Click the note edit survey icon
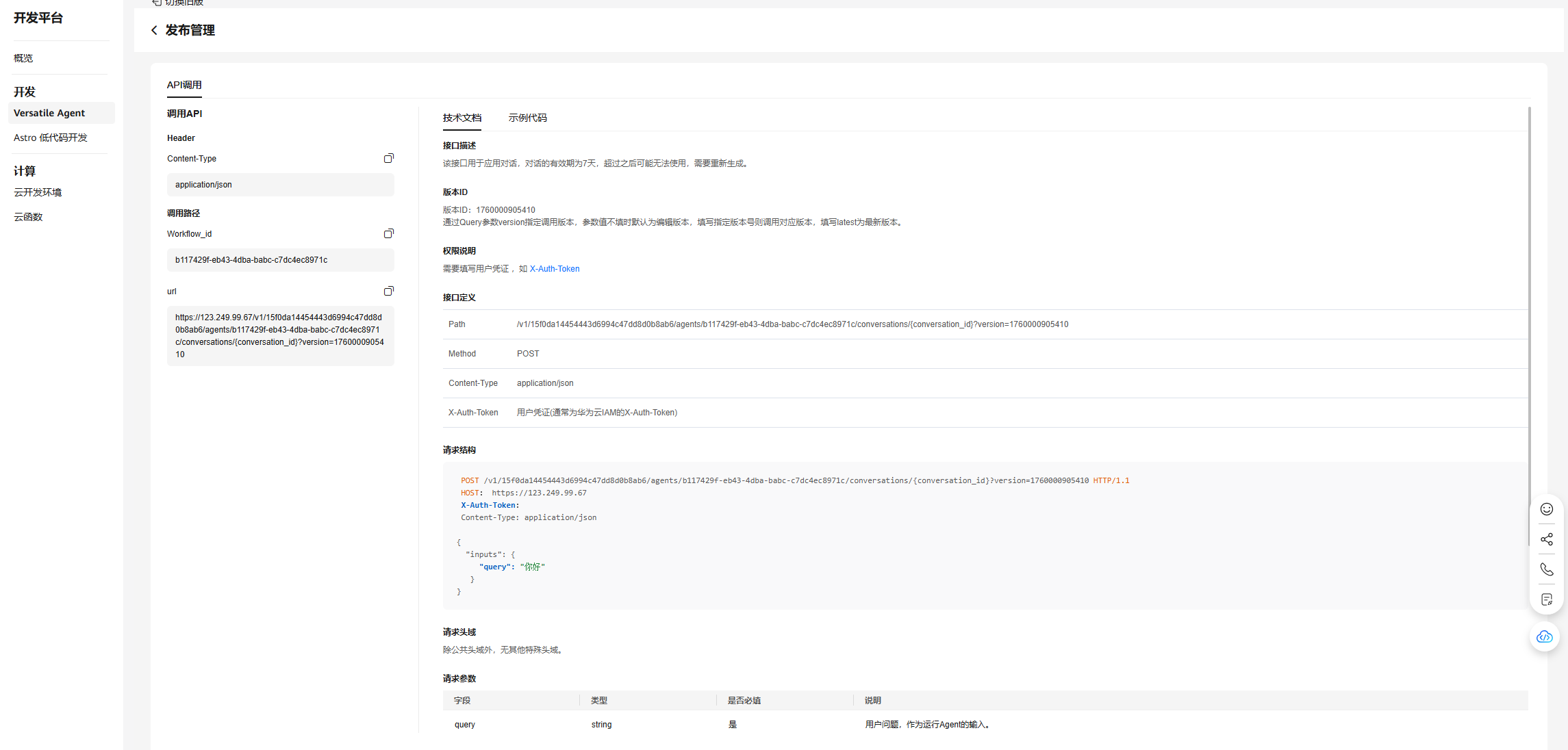This screenshot has width=1568, height=750. [x=1546, y=599]
